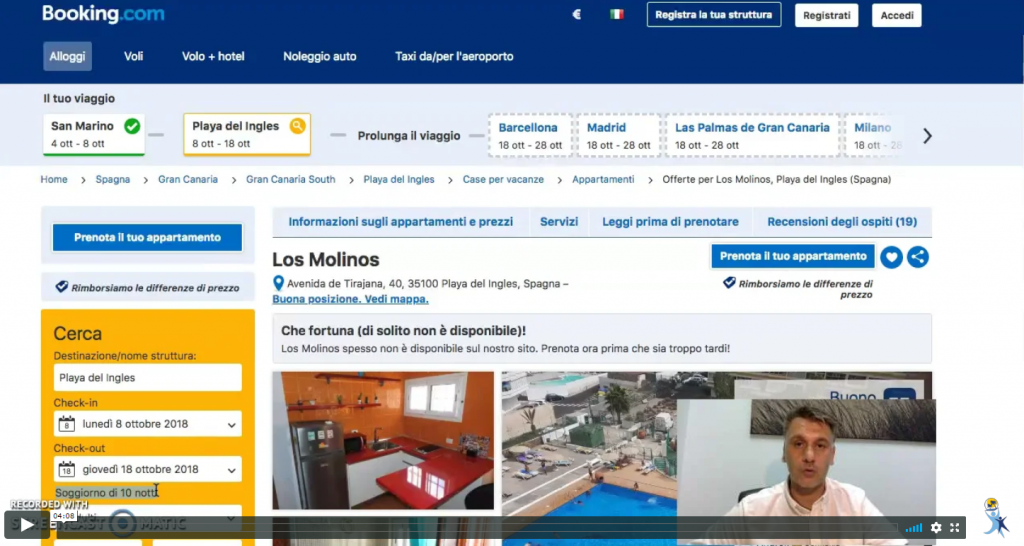Choose Milano trip extension
Screen dimensions: 1024x546
point(876,136)
